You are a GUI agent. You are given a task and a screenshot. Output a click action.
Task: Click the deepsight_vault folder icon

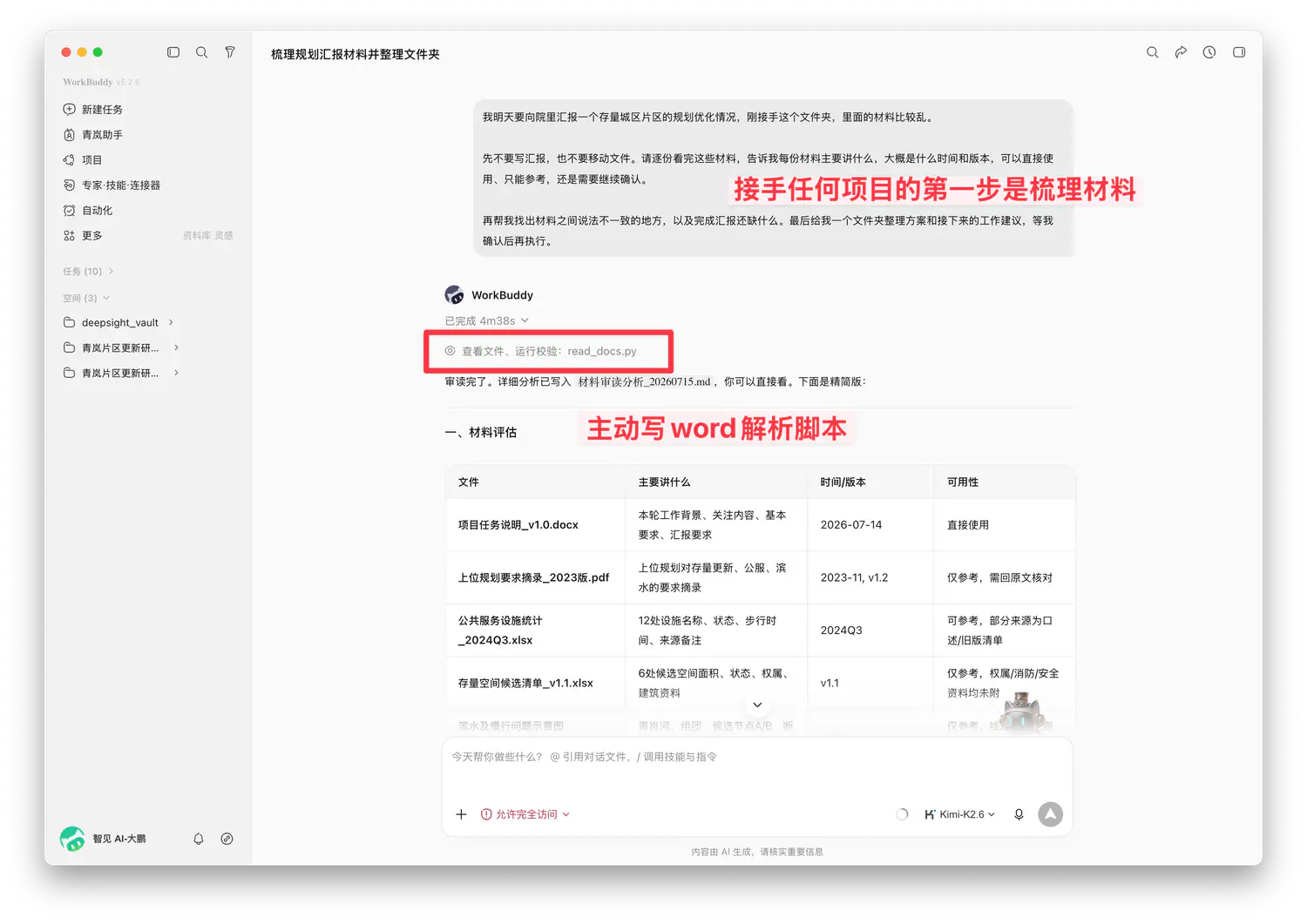pyautogui.click(x=70, y=323)
